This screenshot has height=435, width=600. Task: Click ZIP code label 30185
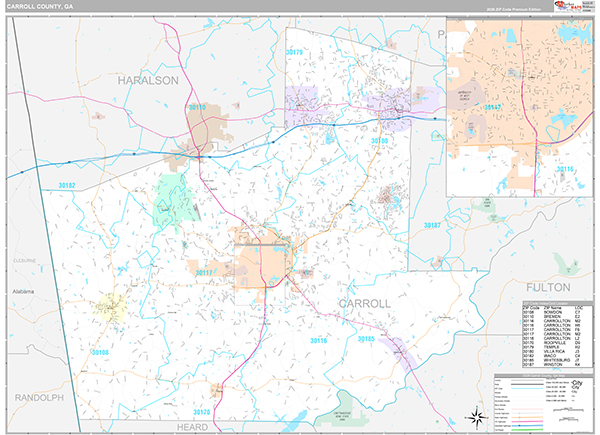(x=366, y=339)
